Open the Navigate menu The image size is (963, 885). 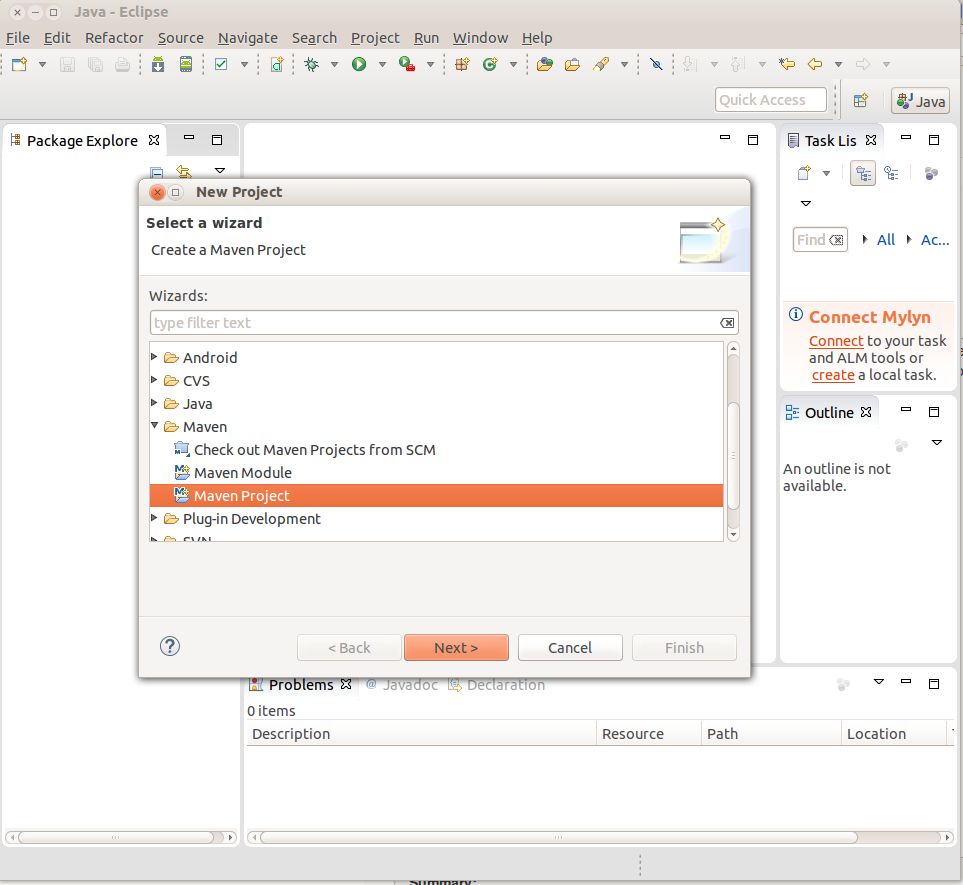pos(248,37)
